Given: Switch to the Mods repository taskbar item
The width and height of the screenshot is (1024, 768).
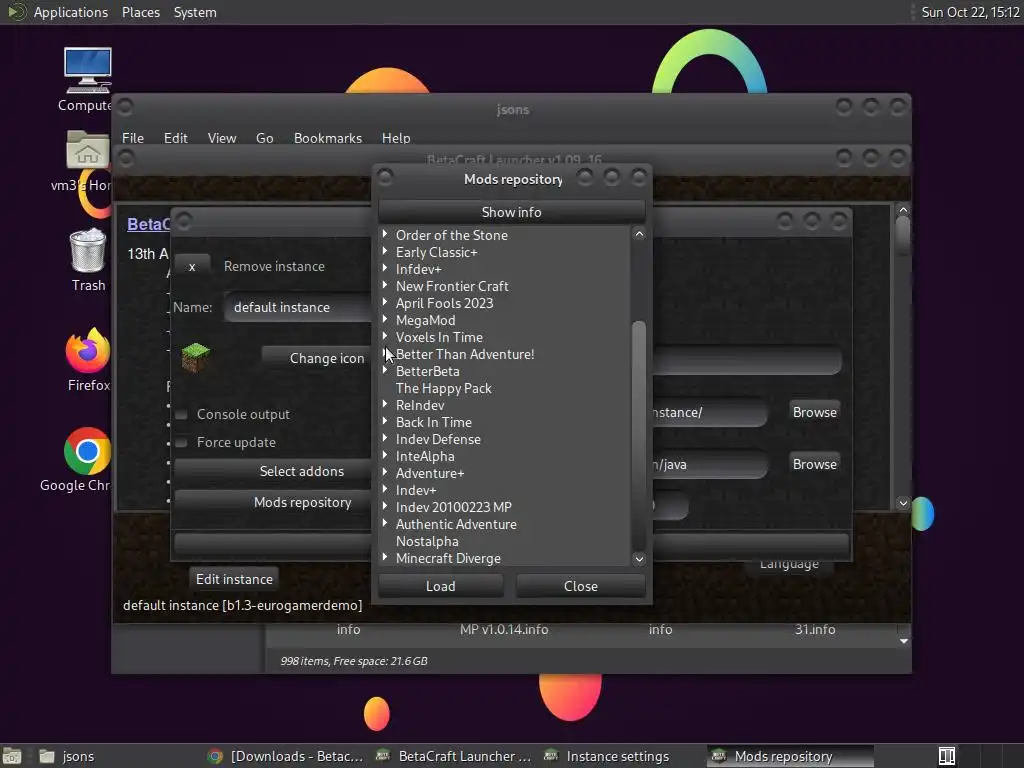Looking at the screenshot, I should [x=790, y=756].
